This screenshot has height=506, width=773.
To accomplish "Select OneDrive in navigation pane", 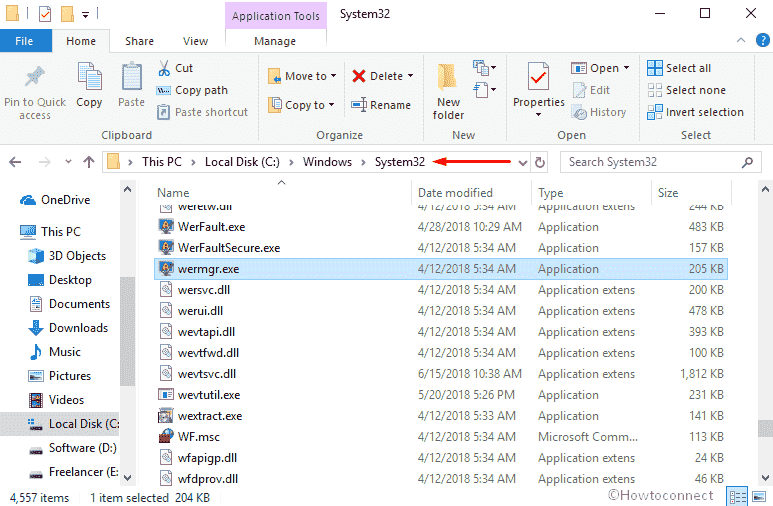I will (x=55, y=200).
